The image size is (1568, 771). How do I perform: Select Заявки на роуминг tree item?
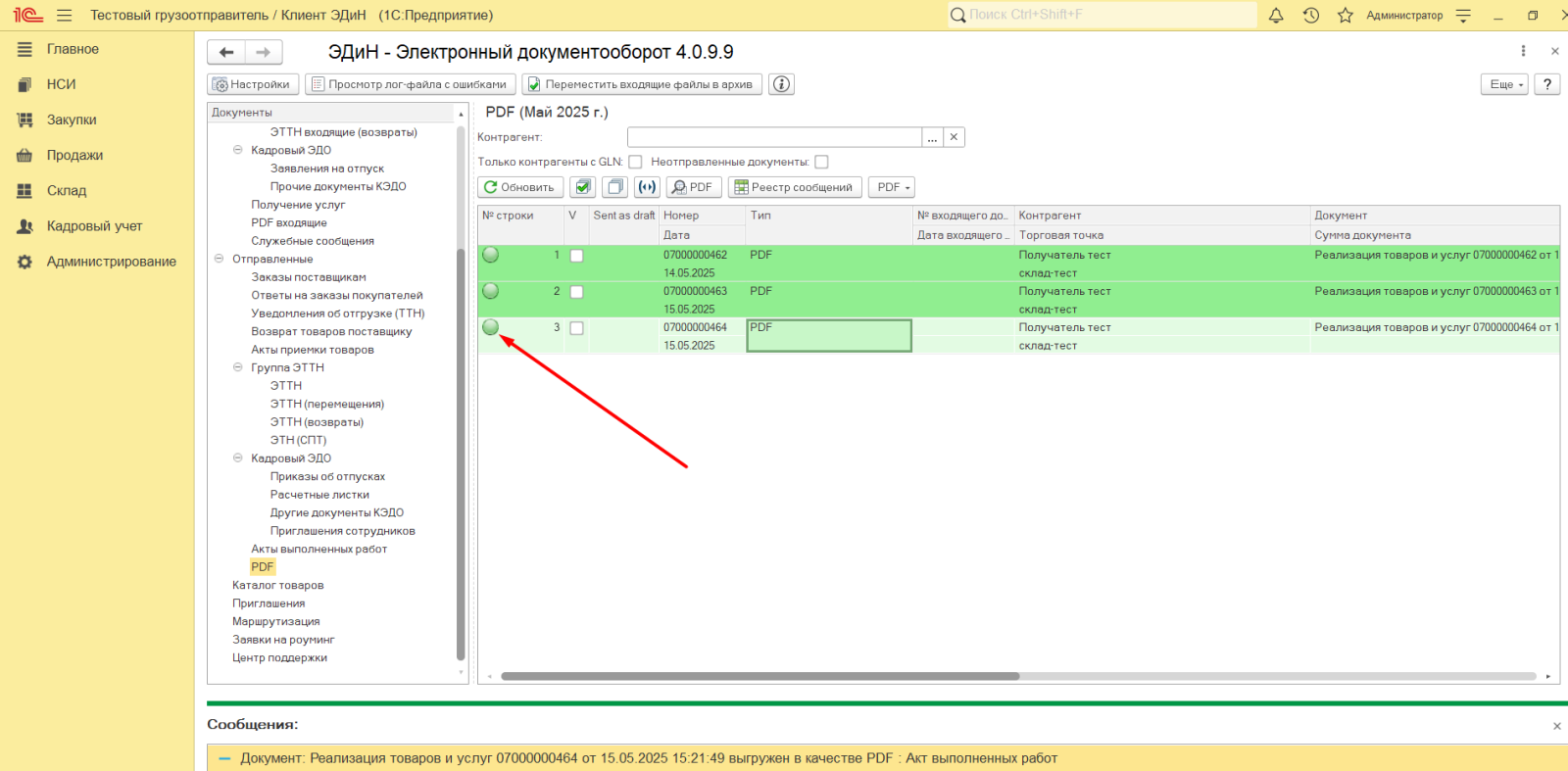[283, 640]
